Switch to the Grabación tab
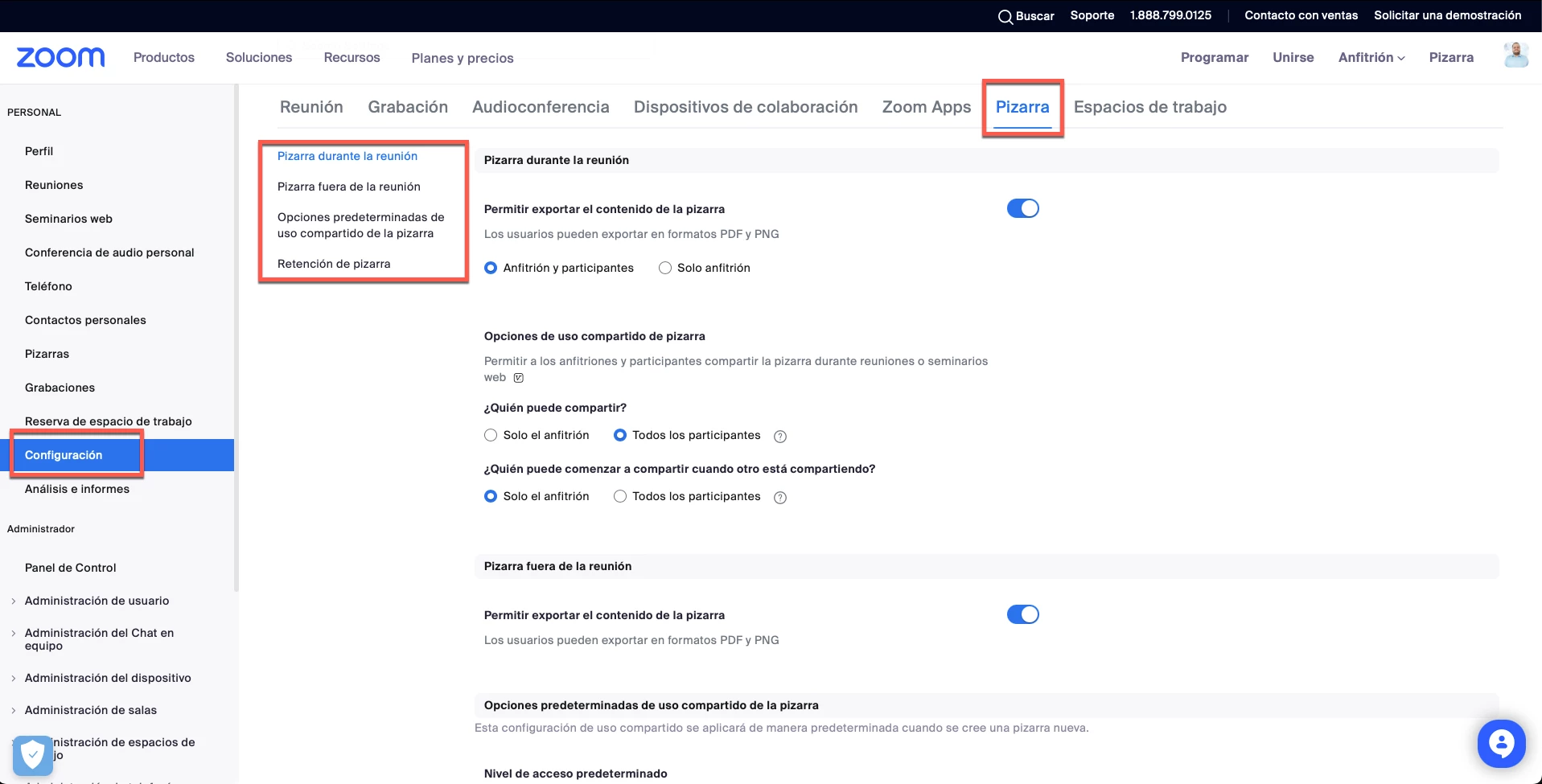Viewport: 1542px width, 784px height. click(408, 107)
